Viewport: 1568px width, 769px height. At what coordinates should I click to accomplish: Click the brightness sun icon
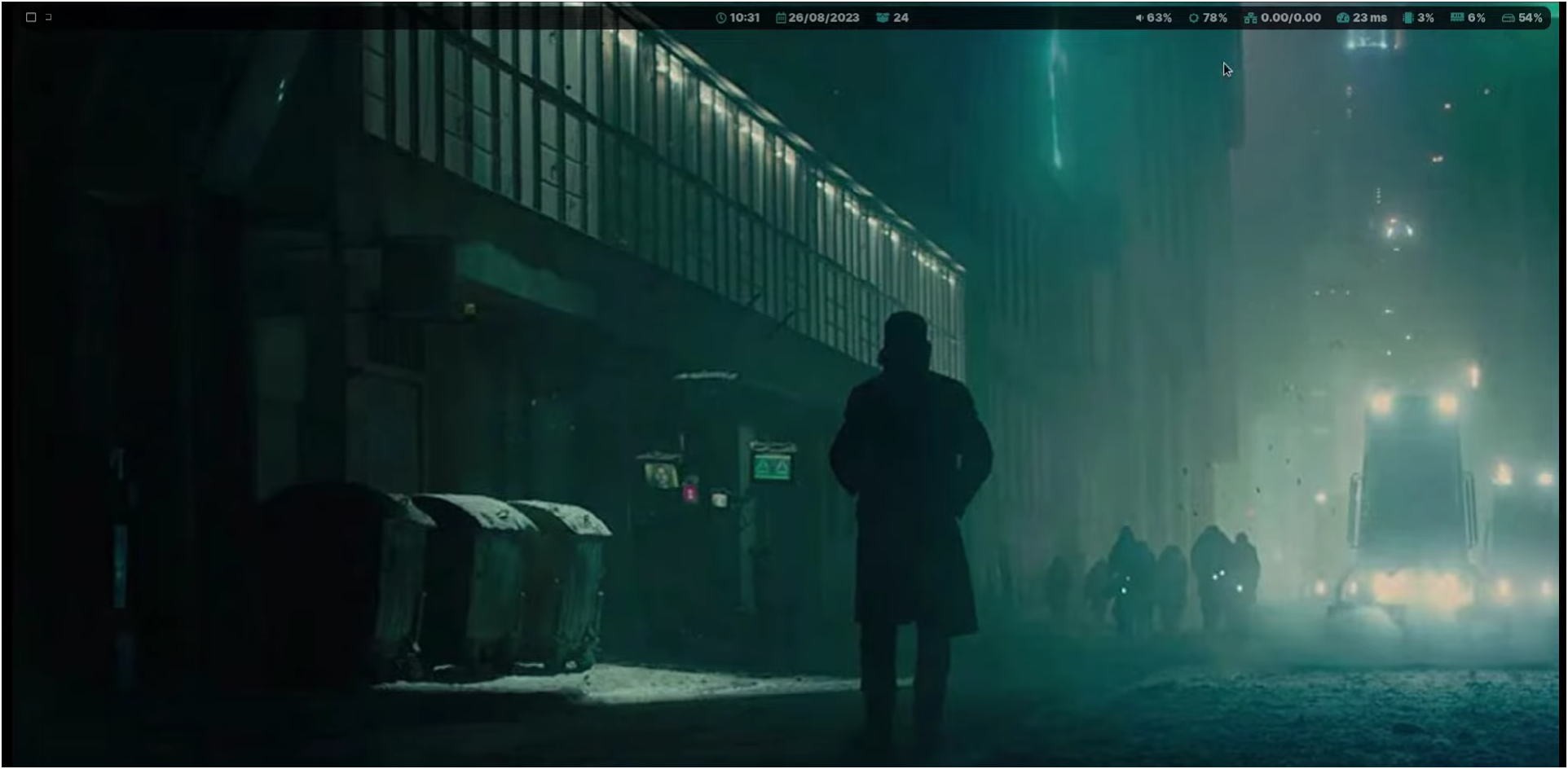1194,18
